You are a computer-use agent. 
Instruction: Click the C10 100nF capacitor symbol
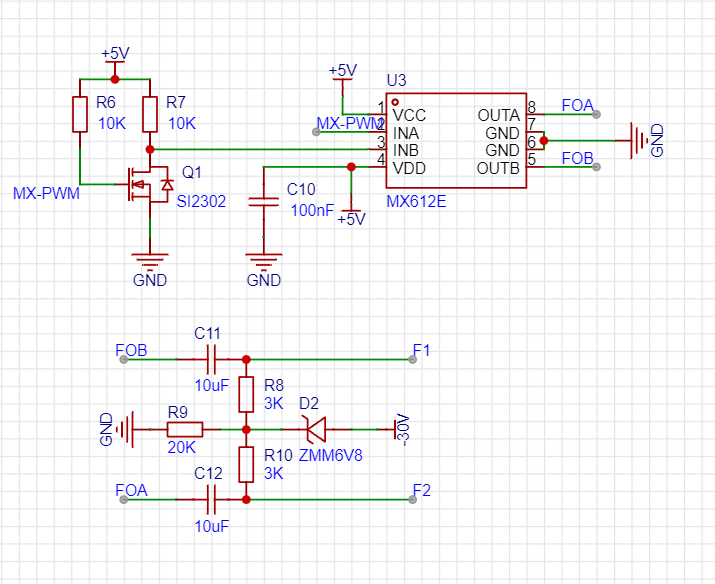[x=264, y=202]
